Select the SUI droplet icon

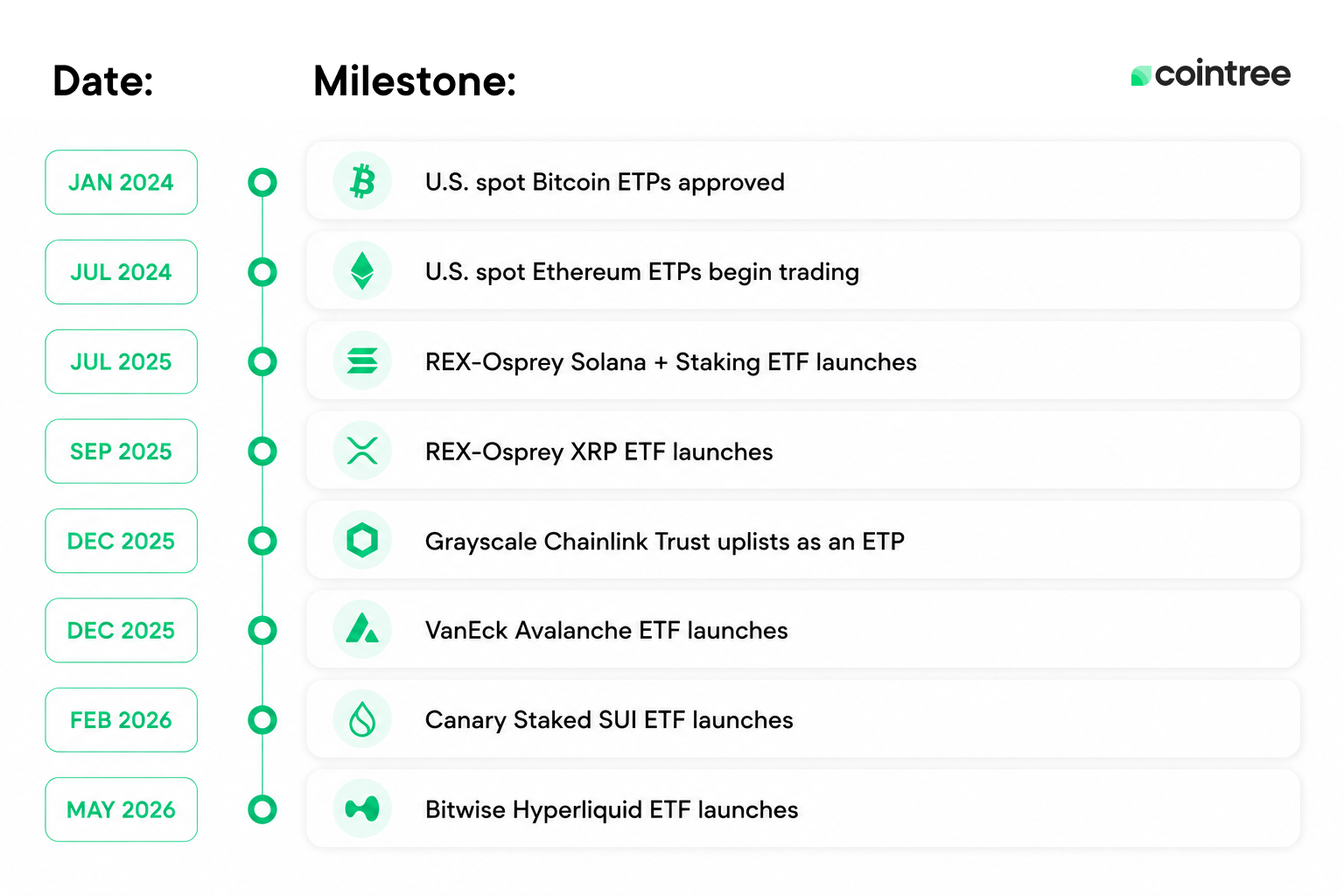(362, 719)
